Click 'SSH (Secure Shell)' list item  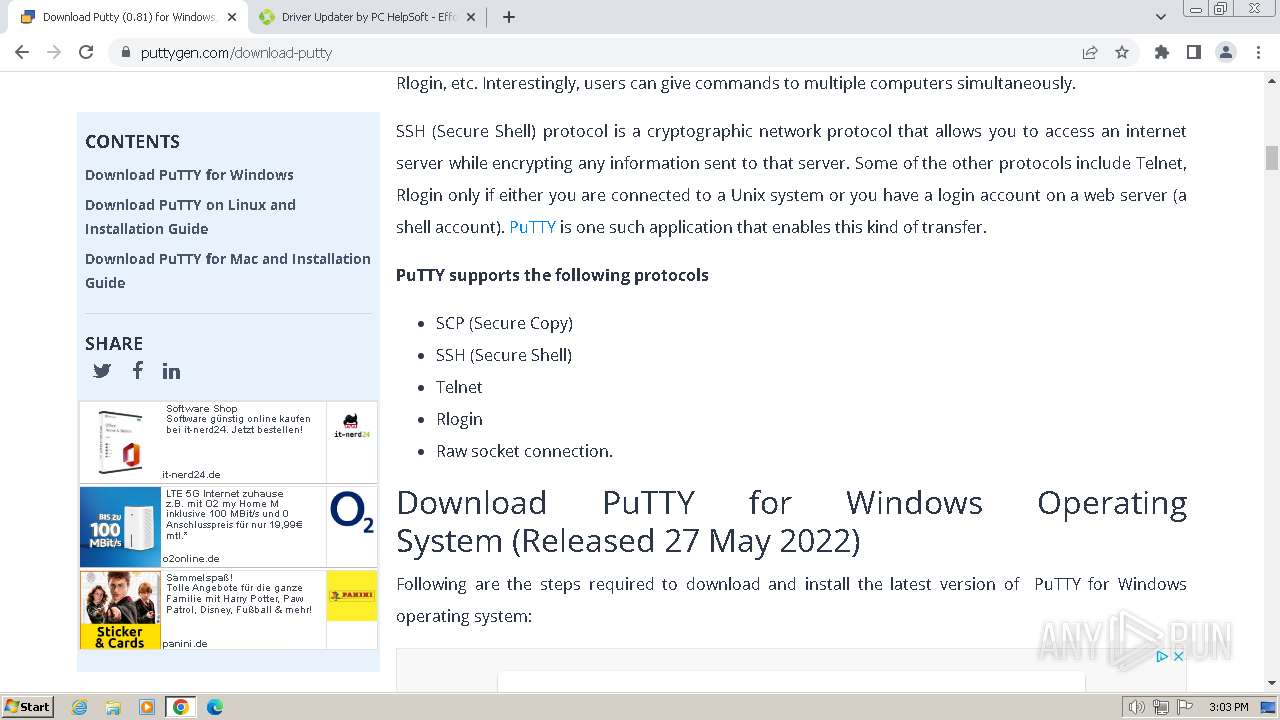[504, 355]
